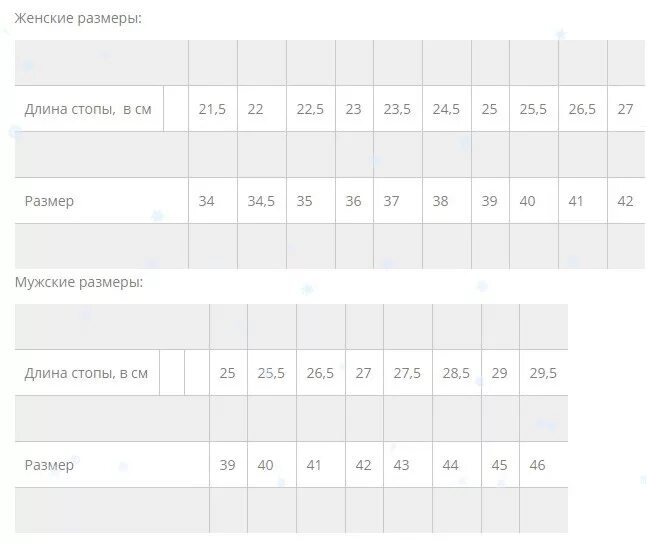Select women's foot length 26,5 cell
This screenshot has width=647, height=545.
coord(582,109)
